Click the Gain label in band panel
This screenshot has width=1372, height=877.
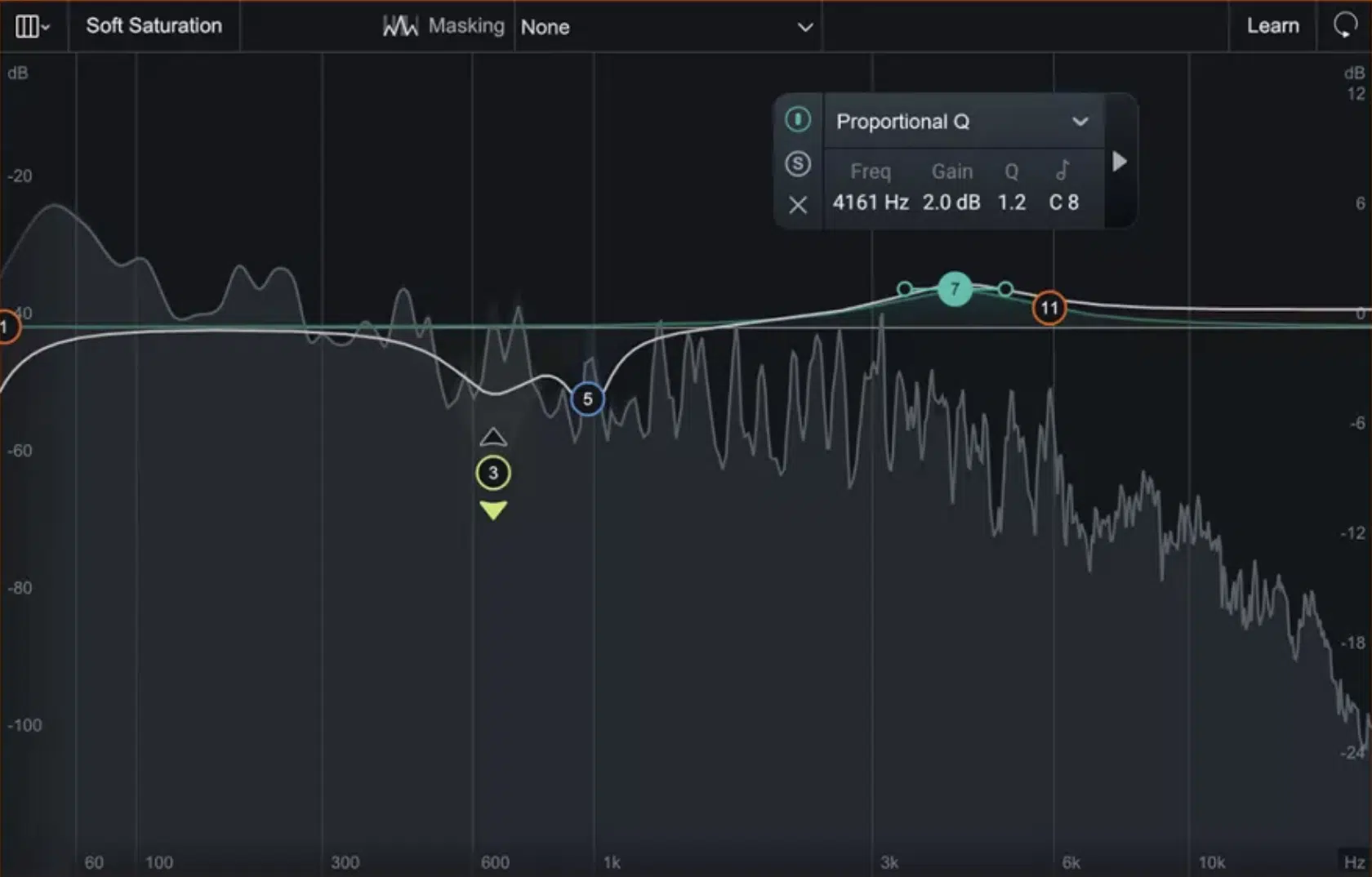[952, 171]
